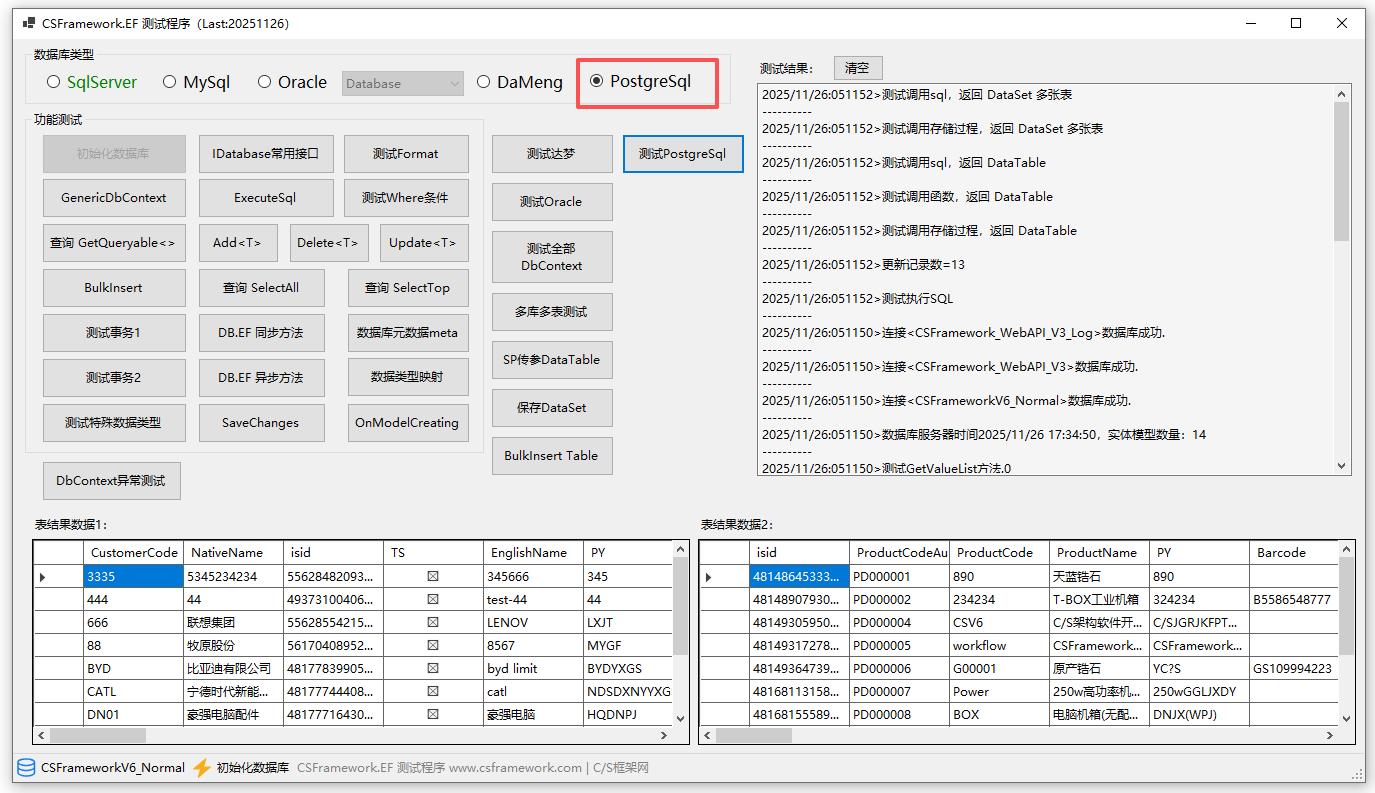Viewport: 1375px width, 793px height.
Task: Click the 清空 button to clear test results
Action: pyautogui.click(x=858, y=67)
